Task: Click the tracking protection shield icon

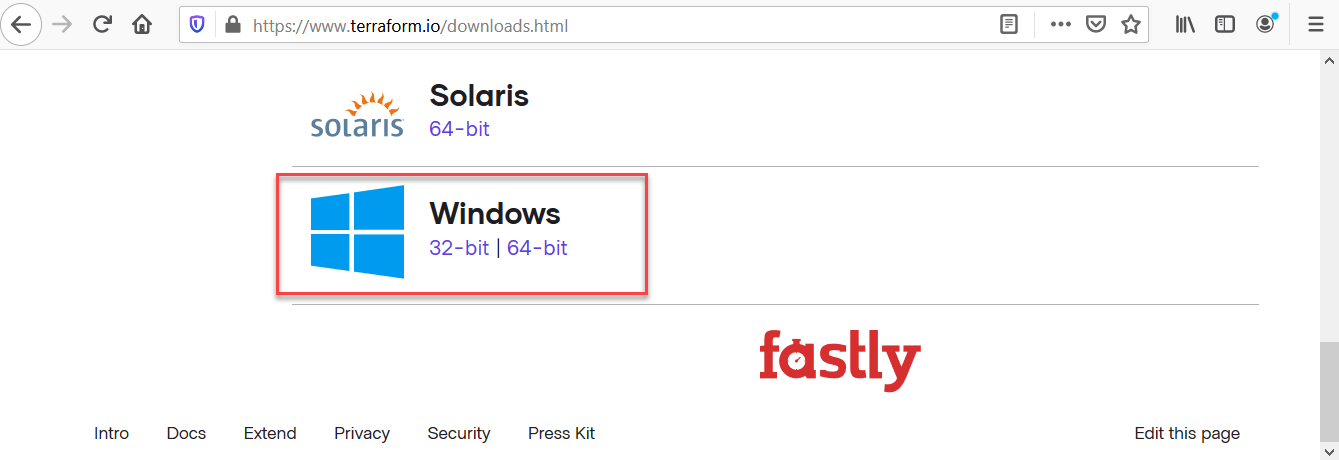Action: 198,25
